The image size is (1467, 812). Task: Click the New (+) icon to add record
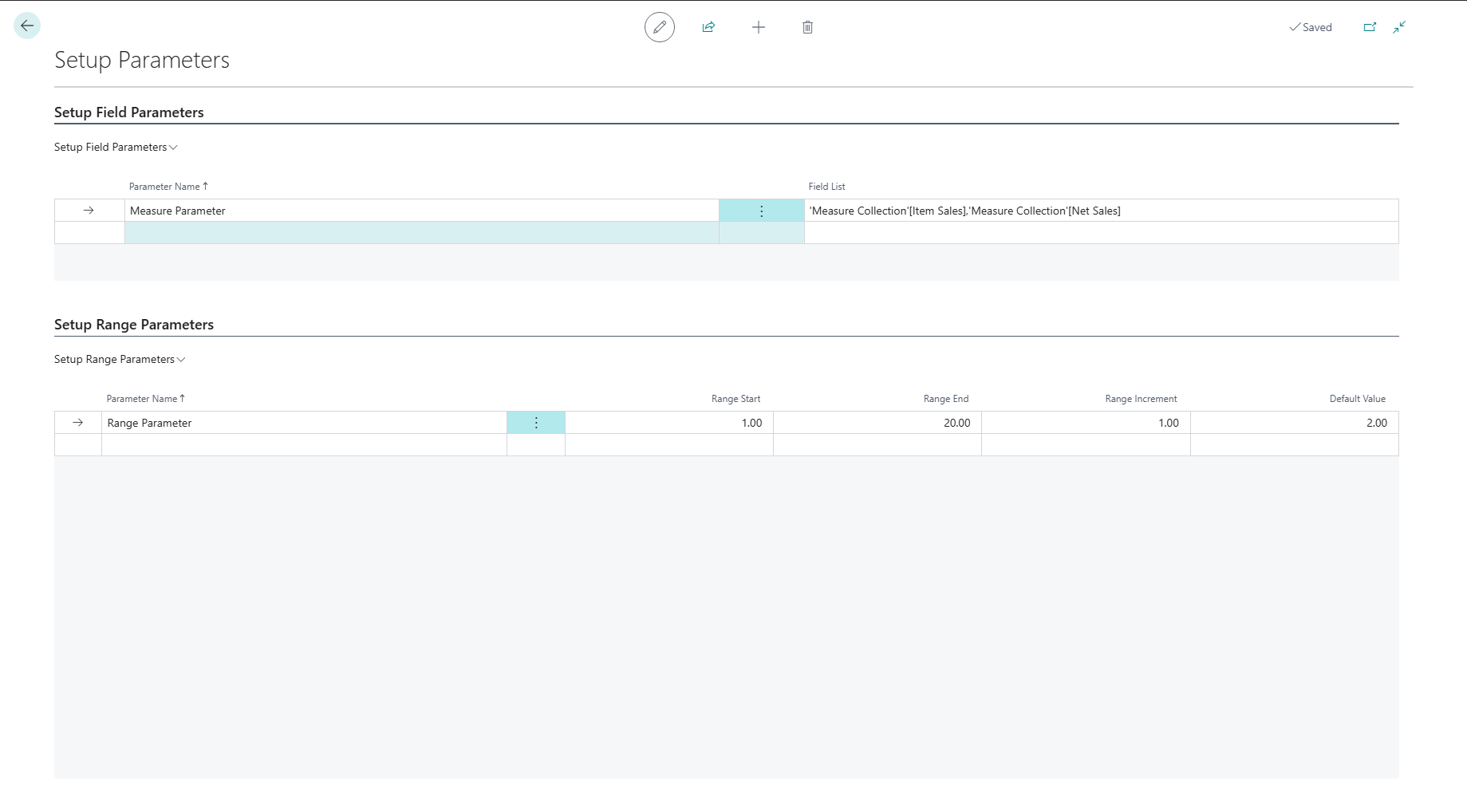click(758, 26)
